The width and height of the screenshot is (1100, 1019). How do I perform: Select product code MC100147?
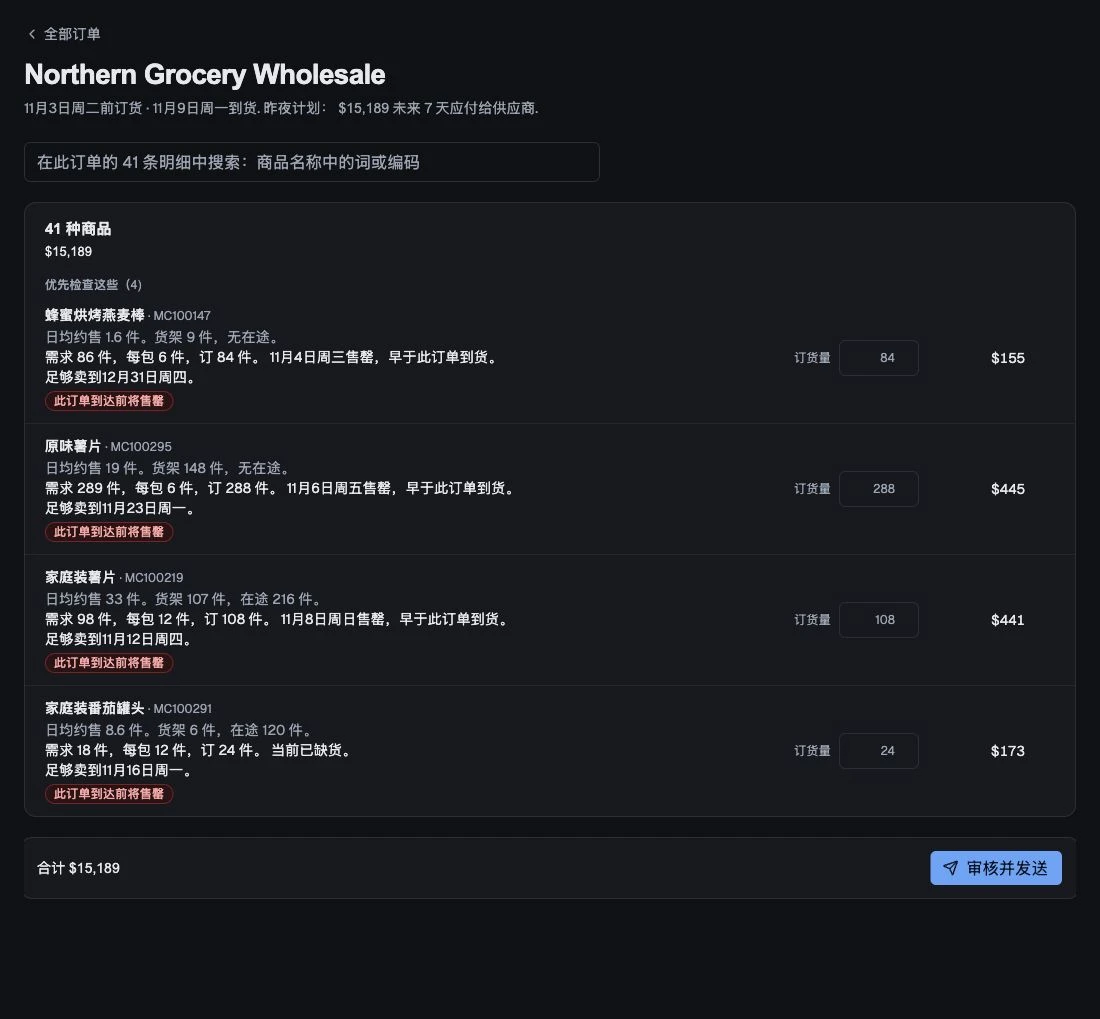[182, 316]
